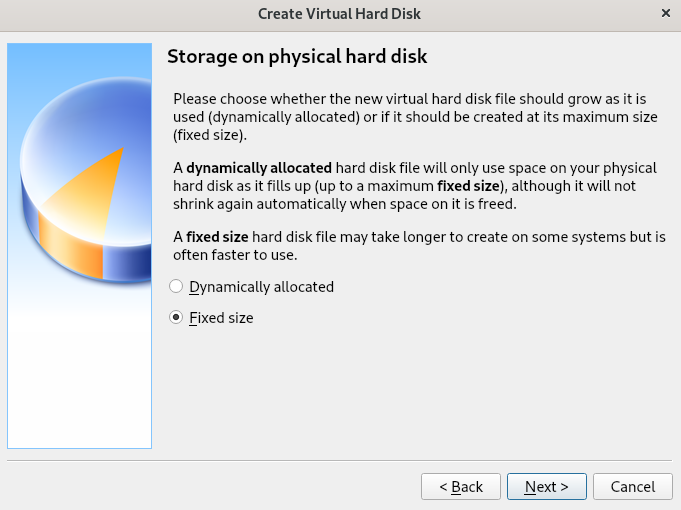Click bold "fixed size" in the last paragraph

click(x=217, y=237)
